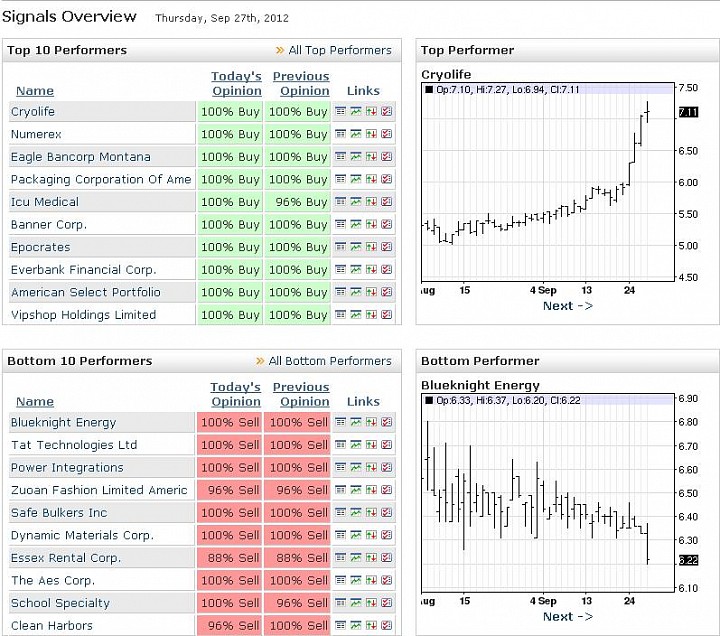Image resolution: width=720 pixels, height=636 pixels.
Task: Click the up/down arrows icon for Cryolife
Action: pyautogui.click(x=371, y=111)
